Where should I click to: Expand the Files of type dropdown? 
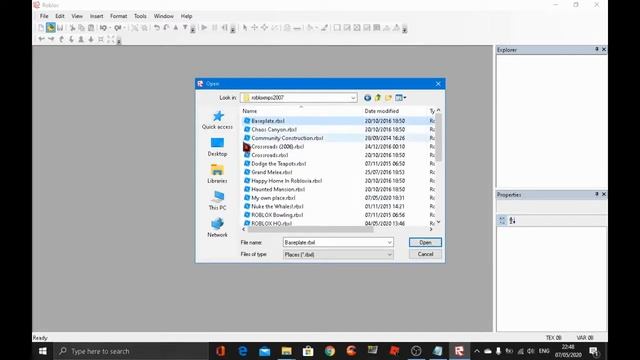point(389,254)
